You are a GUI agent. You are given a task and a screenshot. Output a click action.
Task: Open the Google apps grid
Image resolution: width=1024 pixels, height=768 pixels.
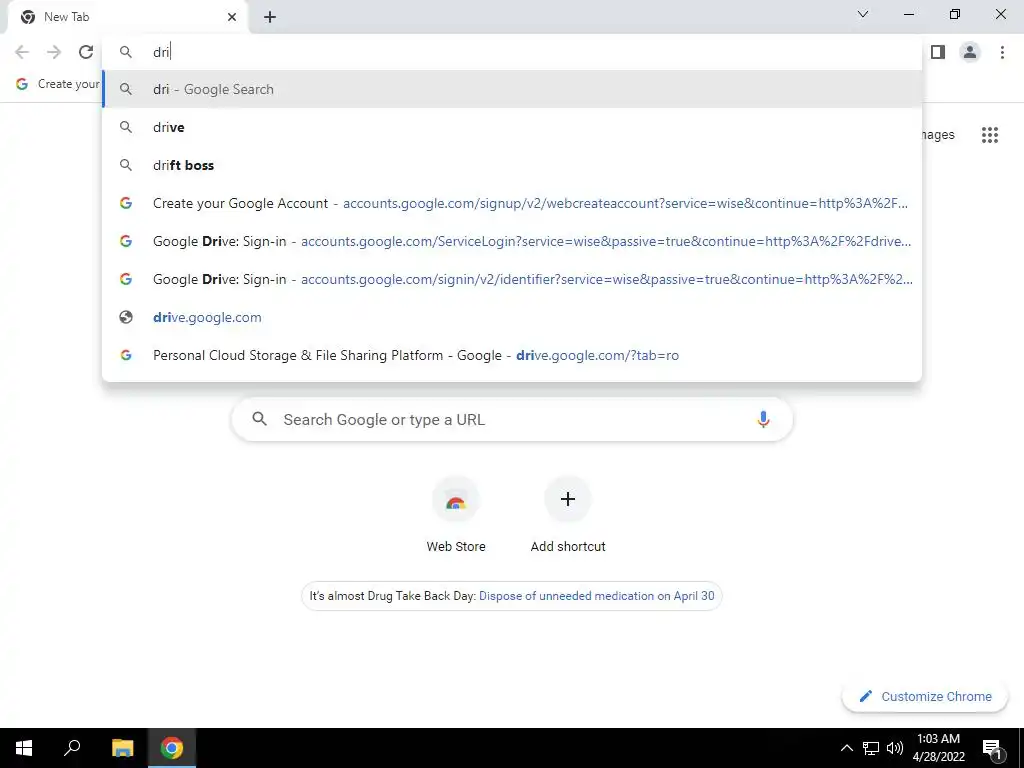pyautogui.click(x=989, y=135)
